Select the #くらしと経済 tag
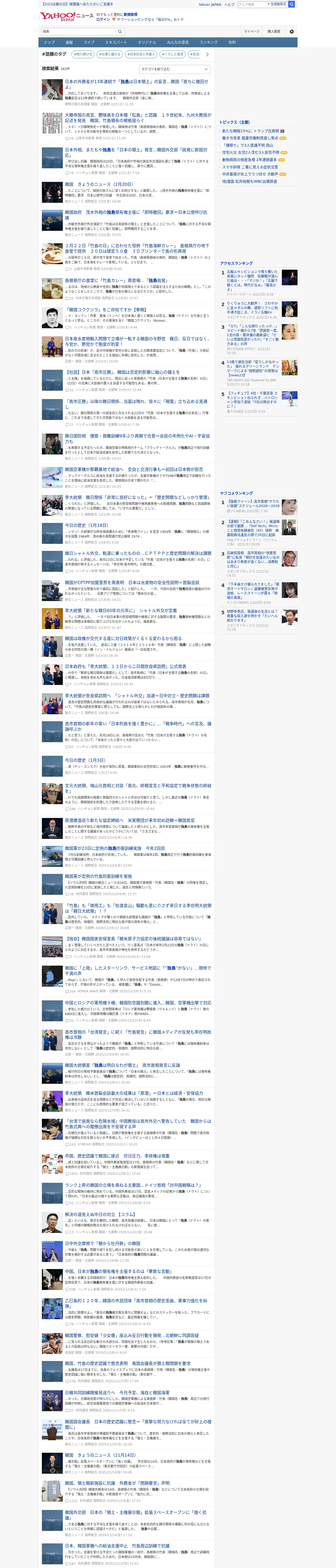 pos(172,54)
